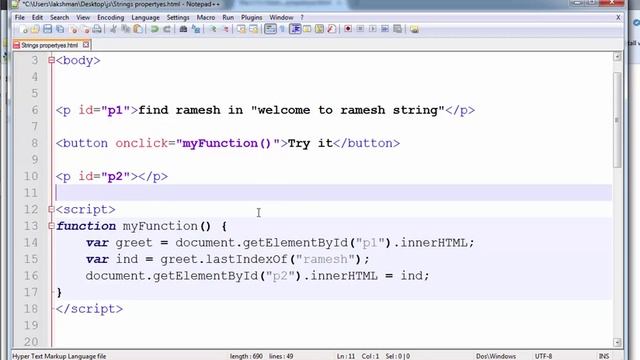Image resolution: width=640 pixels, height=360 pixels.
Task: Click INS in the status bar
Action: pos(604,356)
